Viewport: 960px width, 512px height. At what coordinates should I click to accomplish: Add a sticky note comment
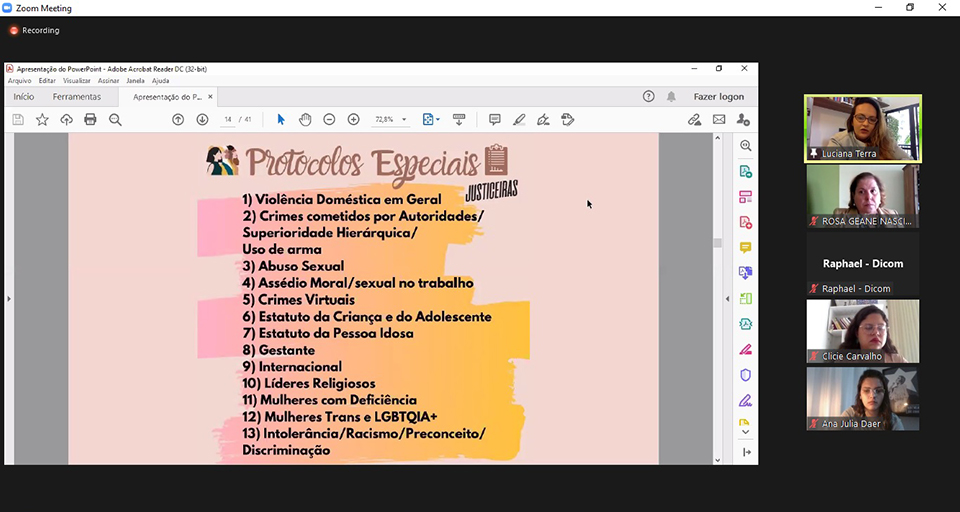pos(494,120)
